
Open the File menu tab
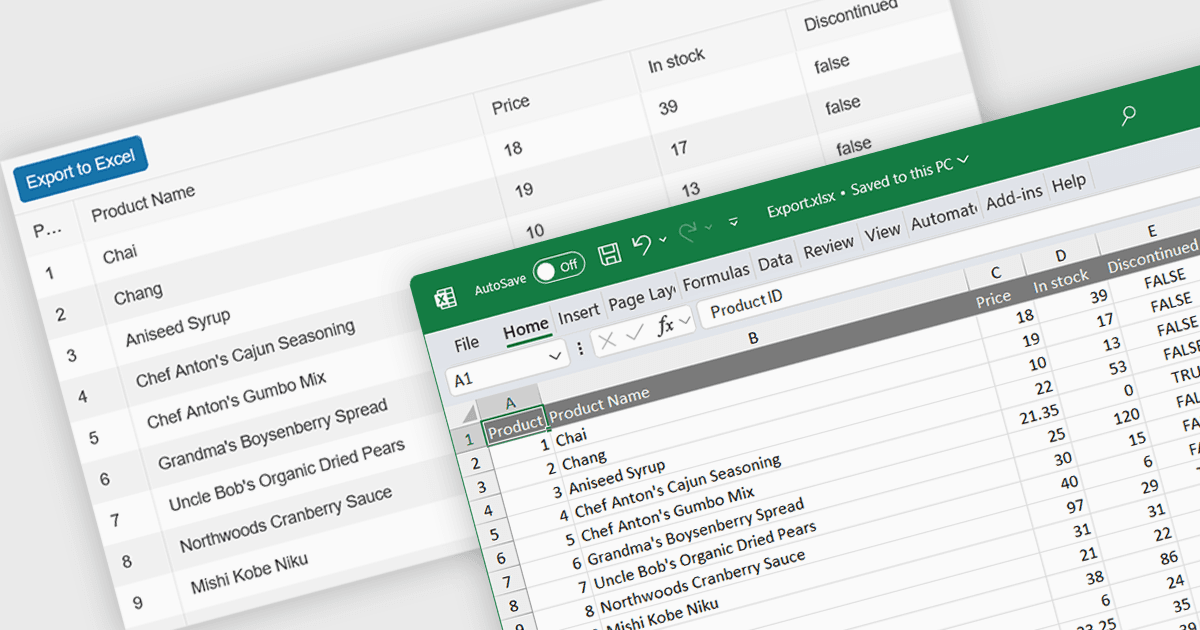pyautogui.click(x=467, y=344)
